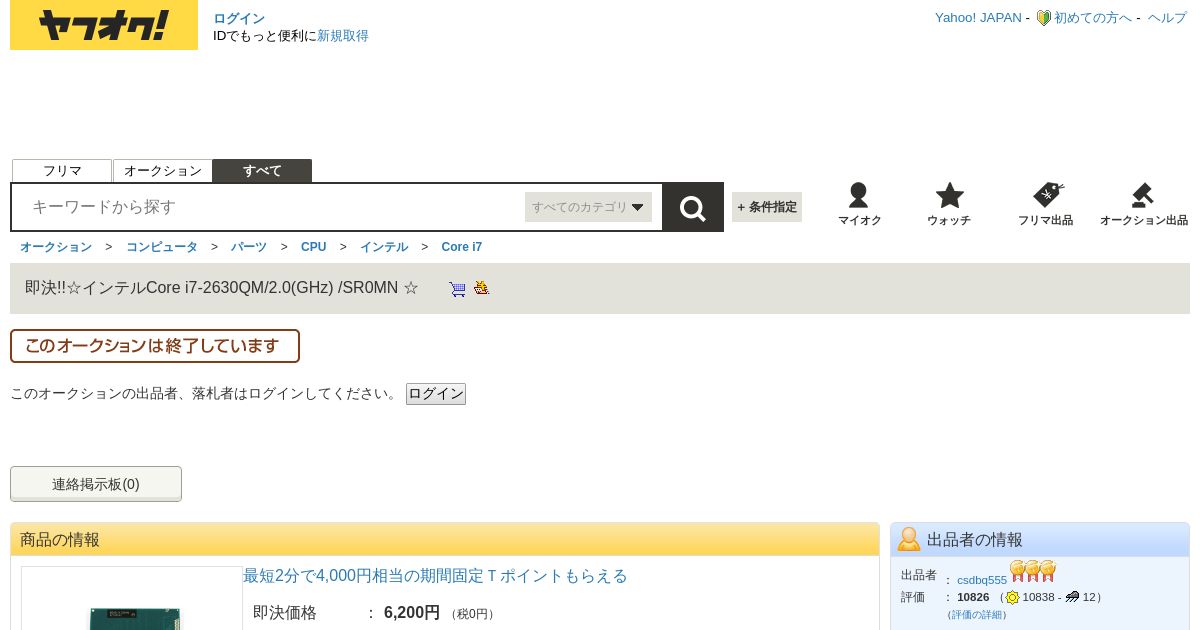The height and width of the screenshot is (630, 1200).
Task: Go to インテル breadcrumb
Action: coord(384,247)
